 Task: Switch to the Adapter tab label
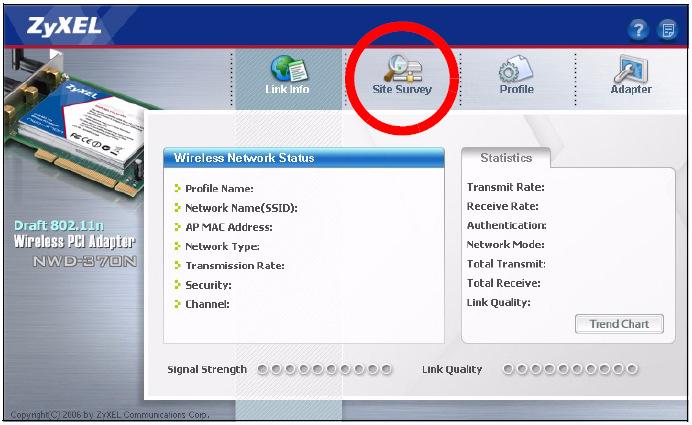[x=631, y=89]
